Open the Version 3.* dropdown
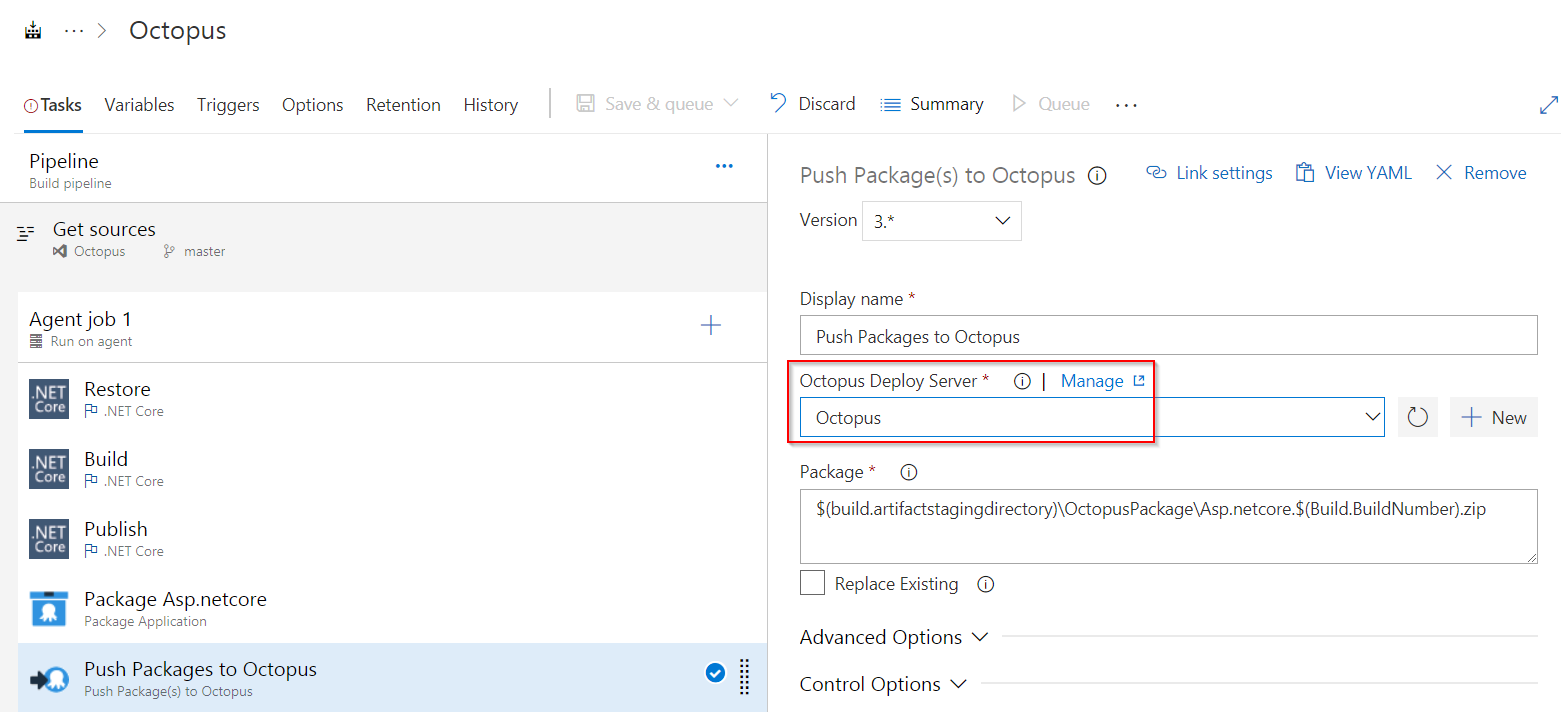 941,221
